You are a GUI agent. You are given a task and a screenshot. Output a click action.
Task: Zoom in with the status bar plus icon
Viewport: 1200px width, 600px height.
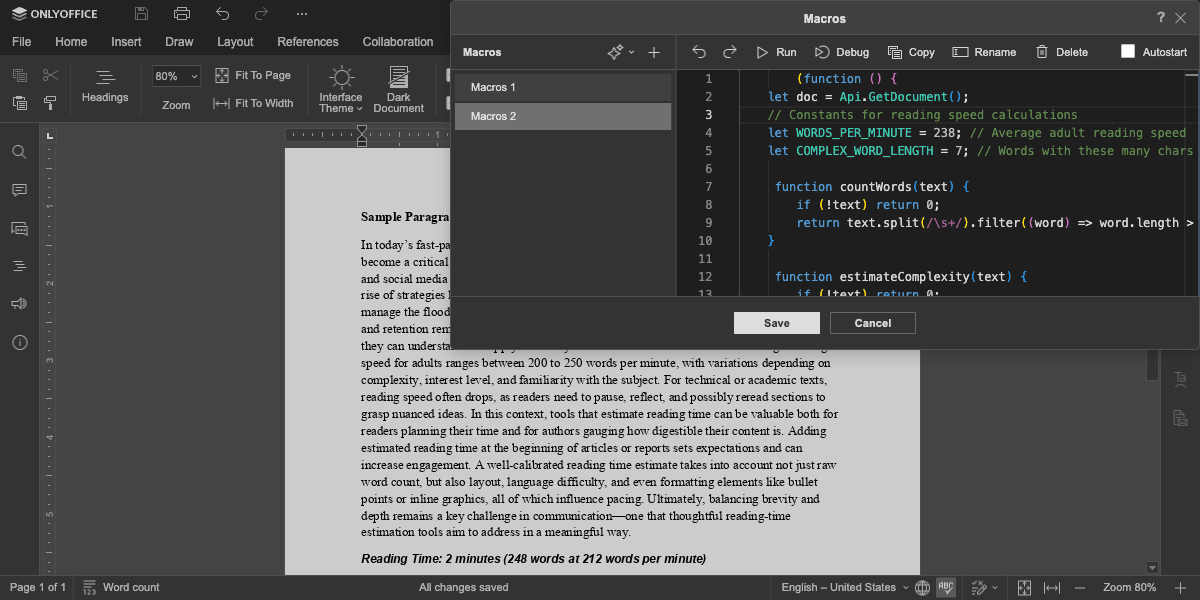click(1180, 587)
